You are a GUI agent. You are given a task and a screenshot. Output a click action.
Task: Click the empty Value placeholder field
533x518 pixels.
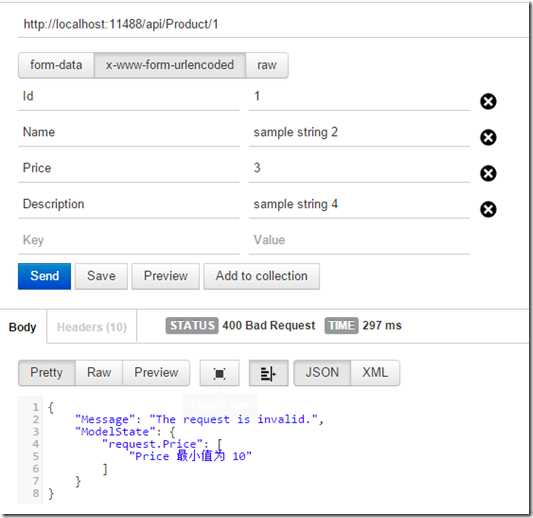pos(359,240)
